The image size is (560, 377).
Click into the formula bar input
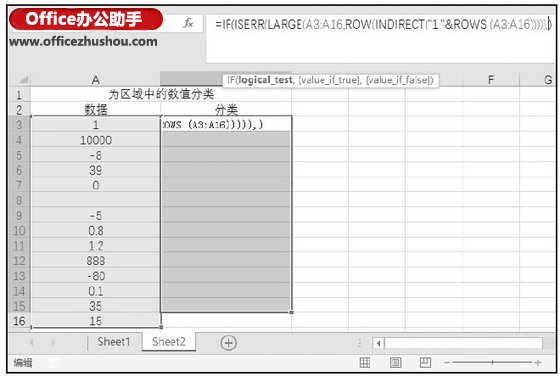(x=380, y=39)
